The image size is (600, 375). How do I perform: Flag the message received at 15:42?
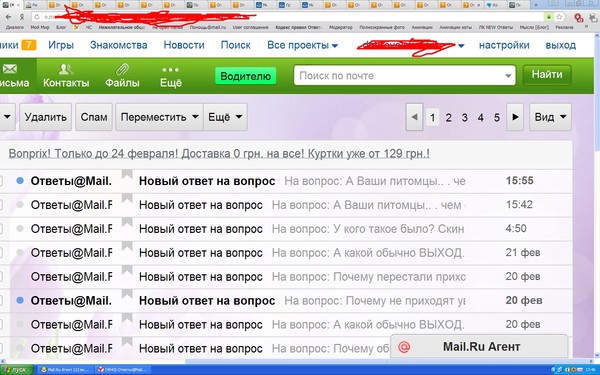point(127,199)
